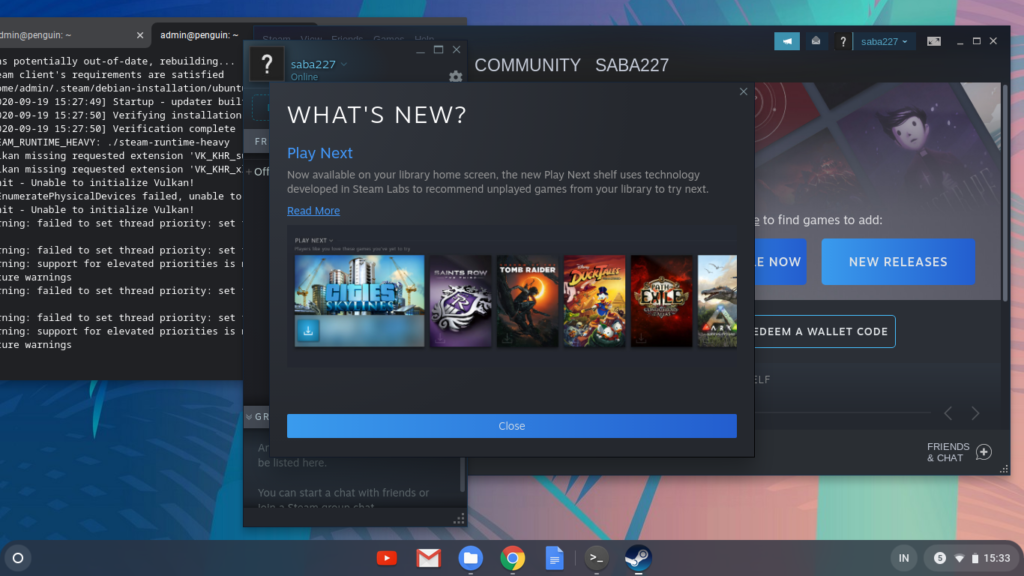This screenshot has width=1024, height=576.
Task: Click the NEW RELEASES button
Action: (x=898, y=262)
